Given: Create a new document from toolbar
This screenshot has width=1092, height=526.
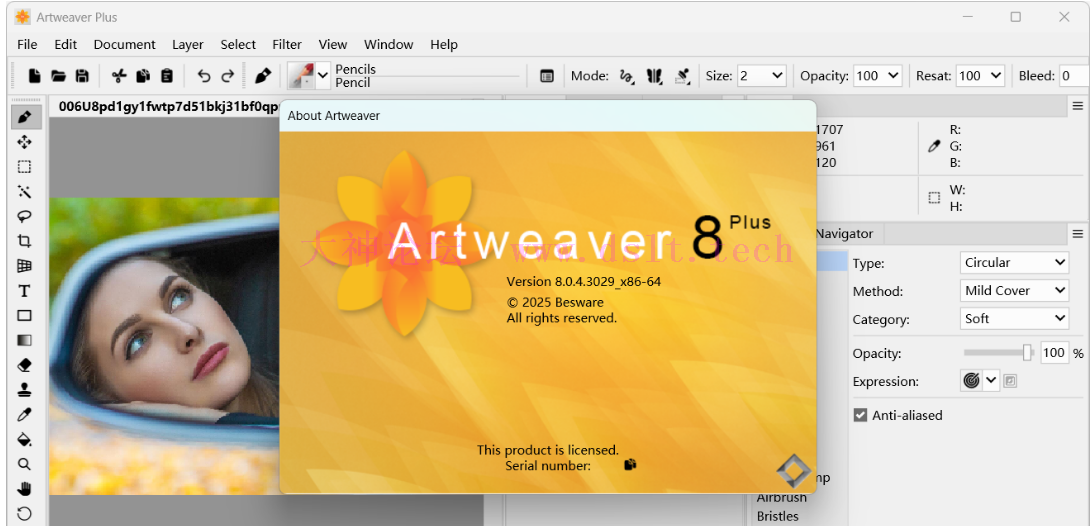Looking at the screenshot, I should (35, 76).
